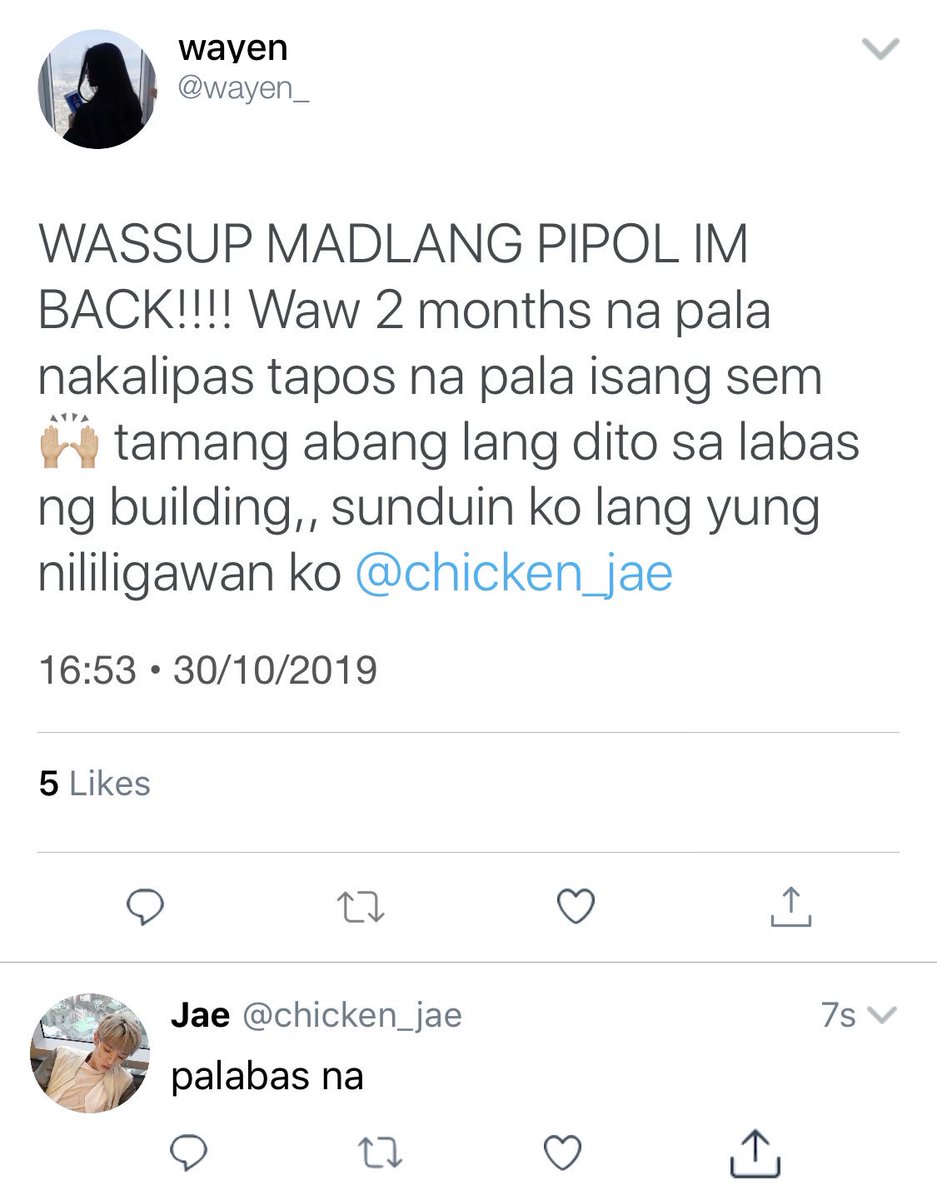
Task: Retweet Jae's 'palabas na' reply
Action: tap(377, 1153)
